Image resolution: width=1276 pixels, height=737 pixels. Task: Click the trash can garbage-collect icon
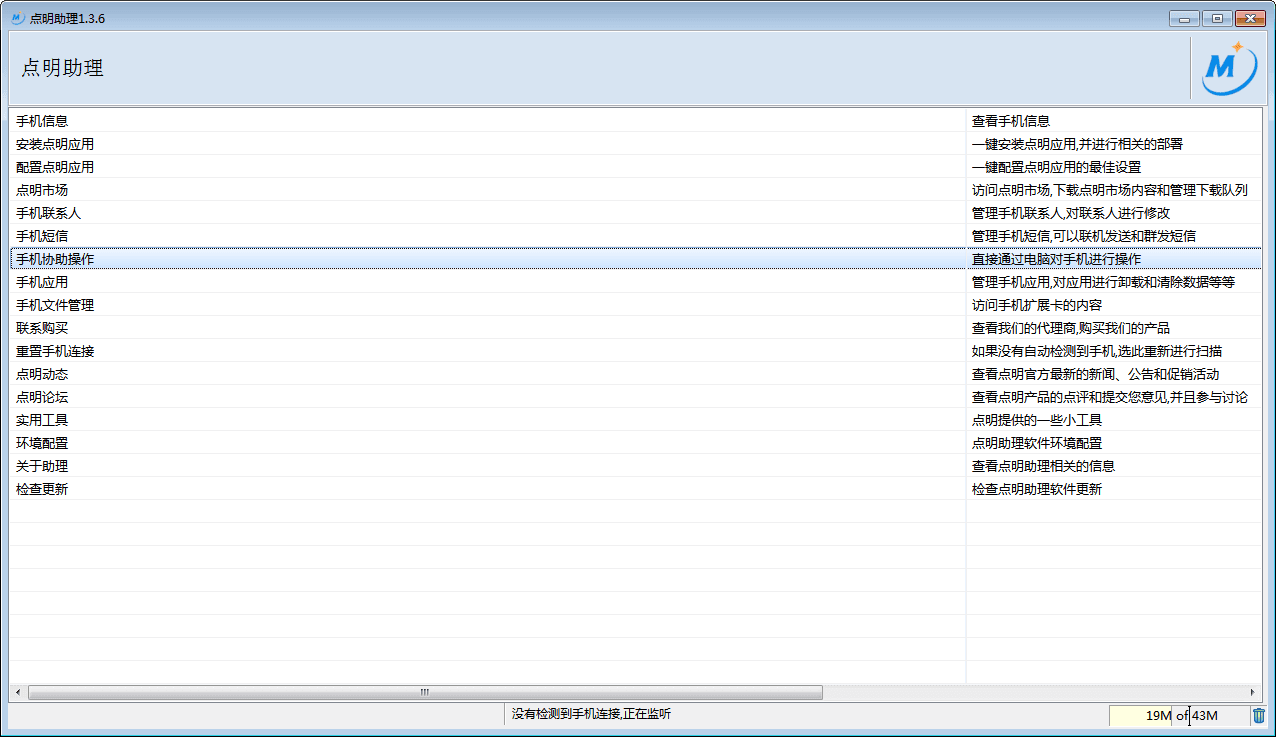click(x=1259, y=715)
